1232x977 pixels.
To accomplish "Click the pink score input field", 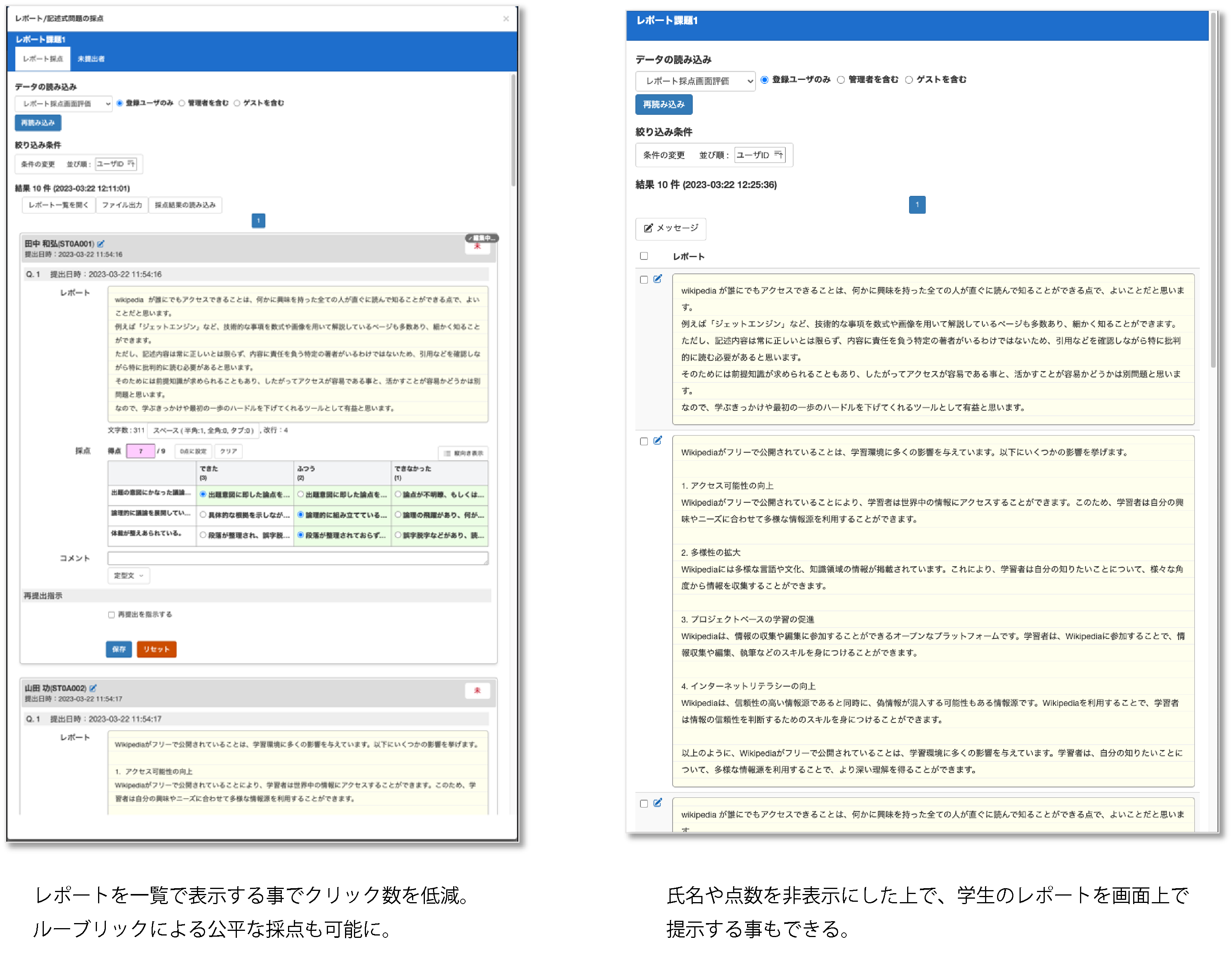I will (x=141, y=451).
